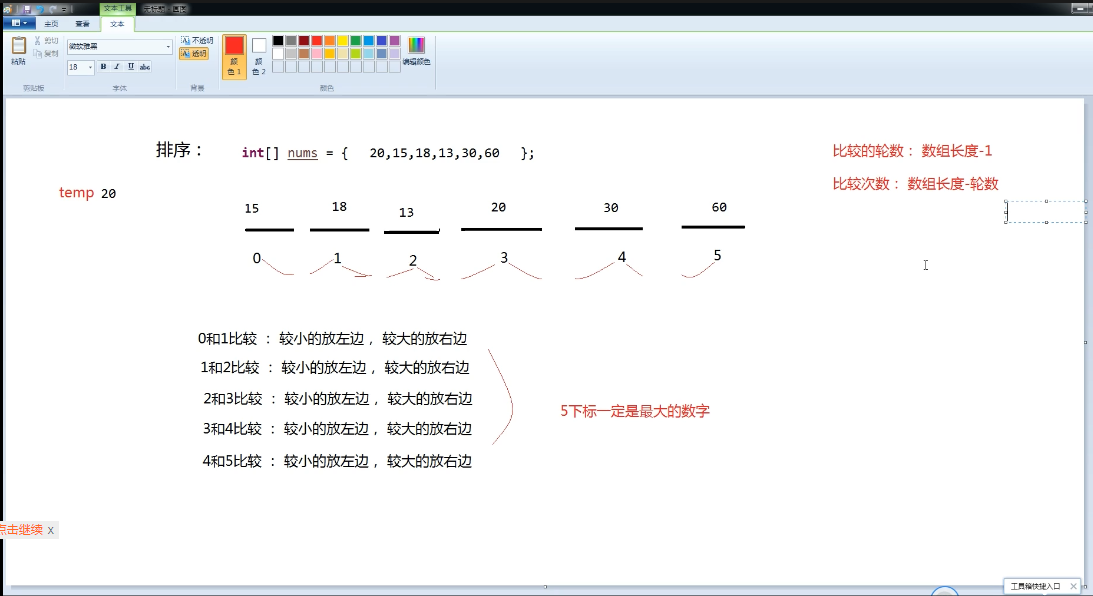Toggle Strikethrough (abc) formatting
1093x596 pixels.
click(x=144, y=67)
